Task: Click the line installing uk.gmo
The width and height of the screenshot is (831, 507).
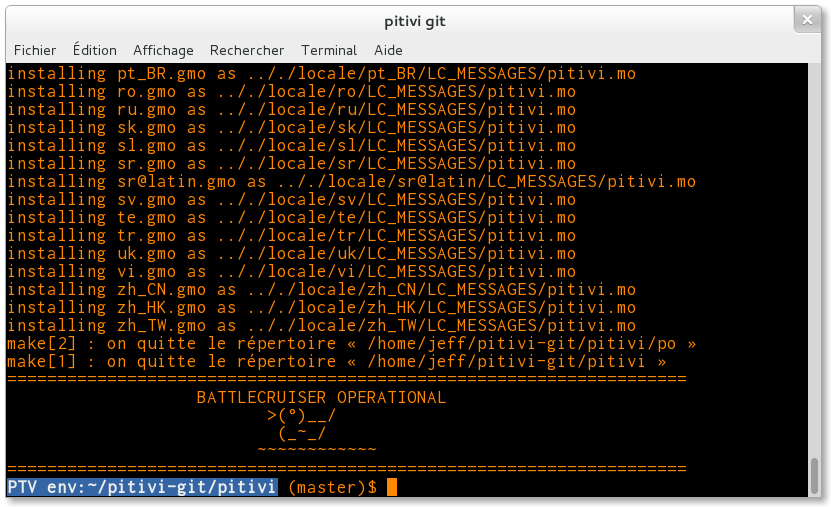Action: (x=291, y=254)
